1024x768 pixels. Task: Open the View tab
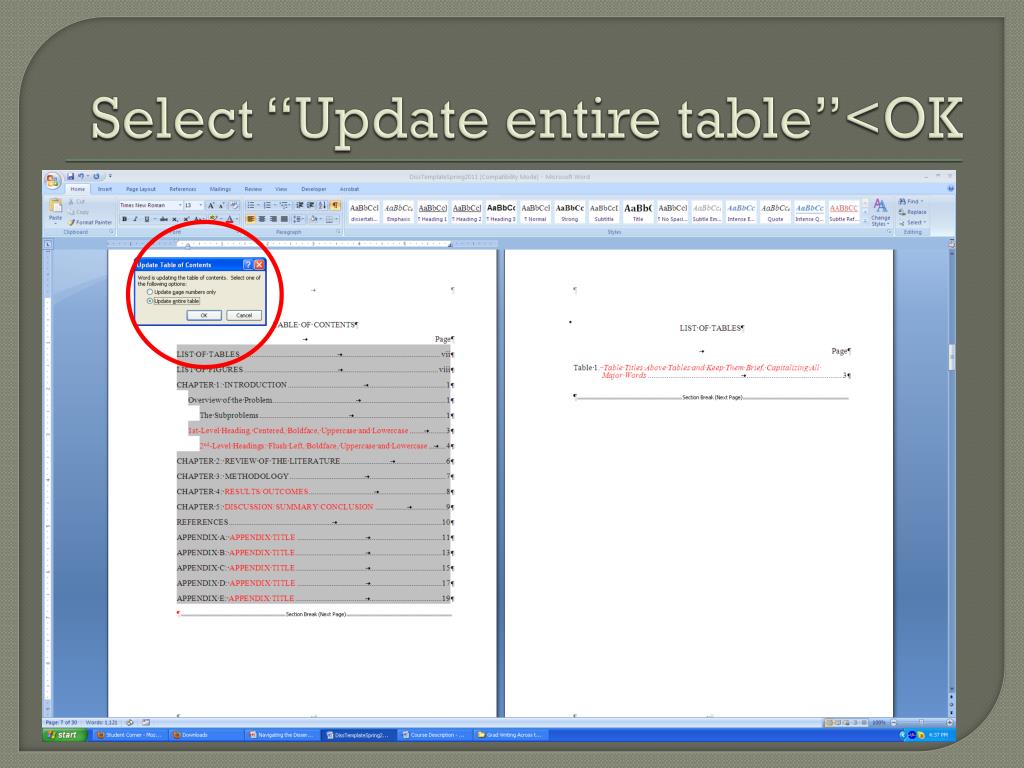[x=281, y=189]
